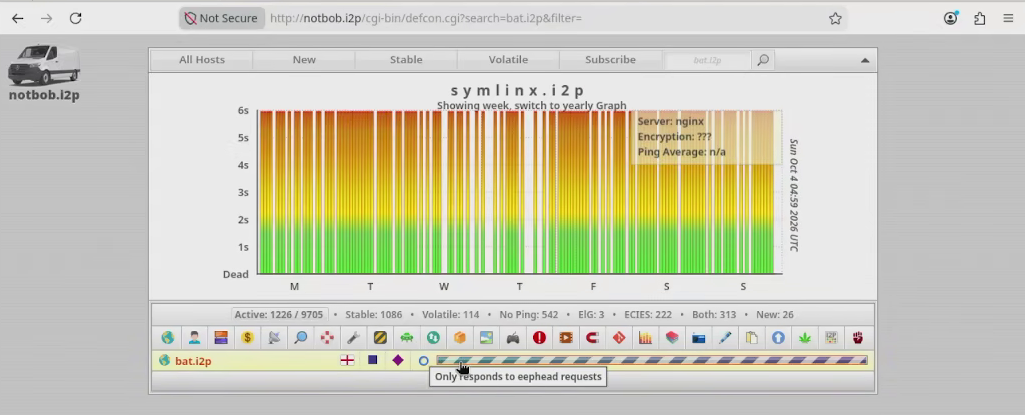Viewport: 1025px width, 415px height.
Task: Switch to the Stable tab
Action: pyautogui.click(x=406, y=59)
